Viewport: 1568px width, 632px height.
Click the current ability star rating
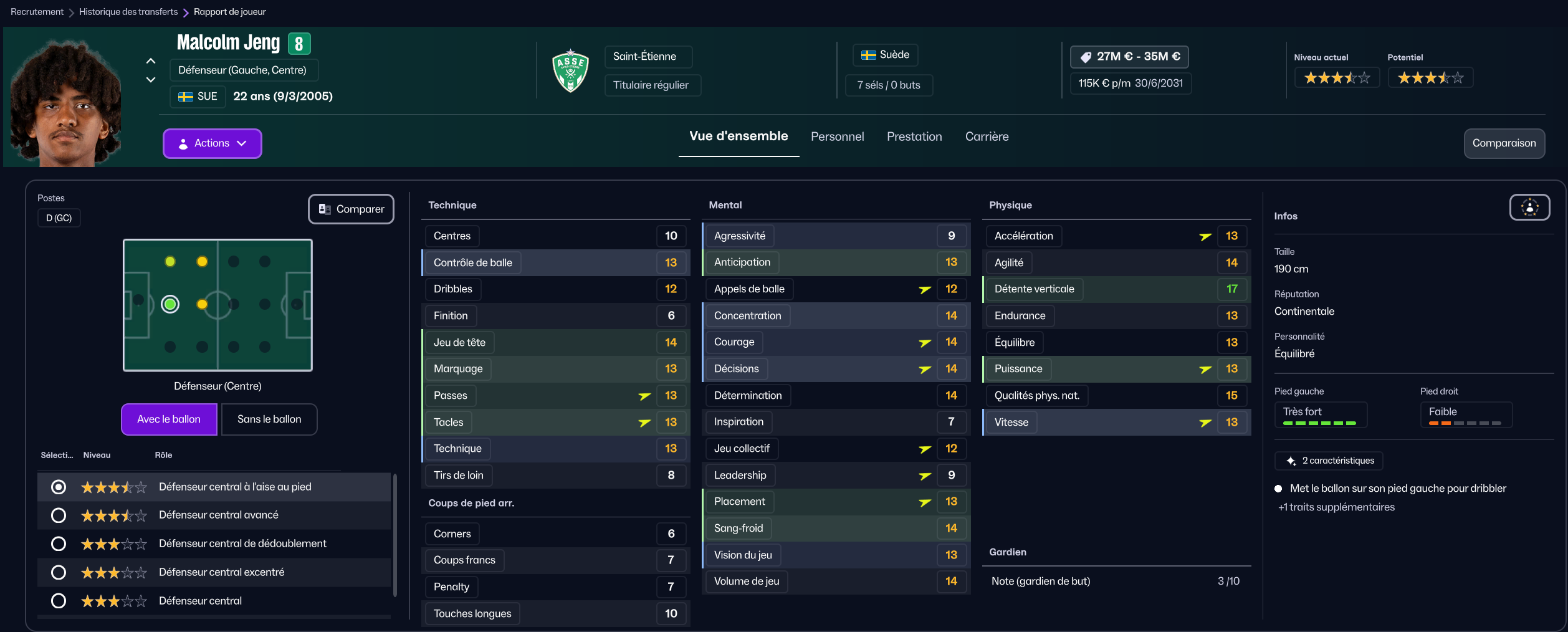click(x=1337, y=78)
